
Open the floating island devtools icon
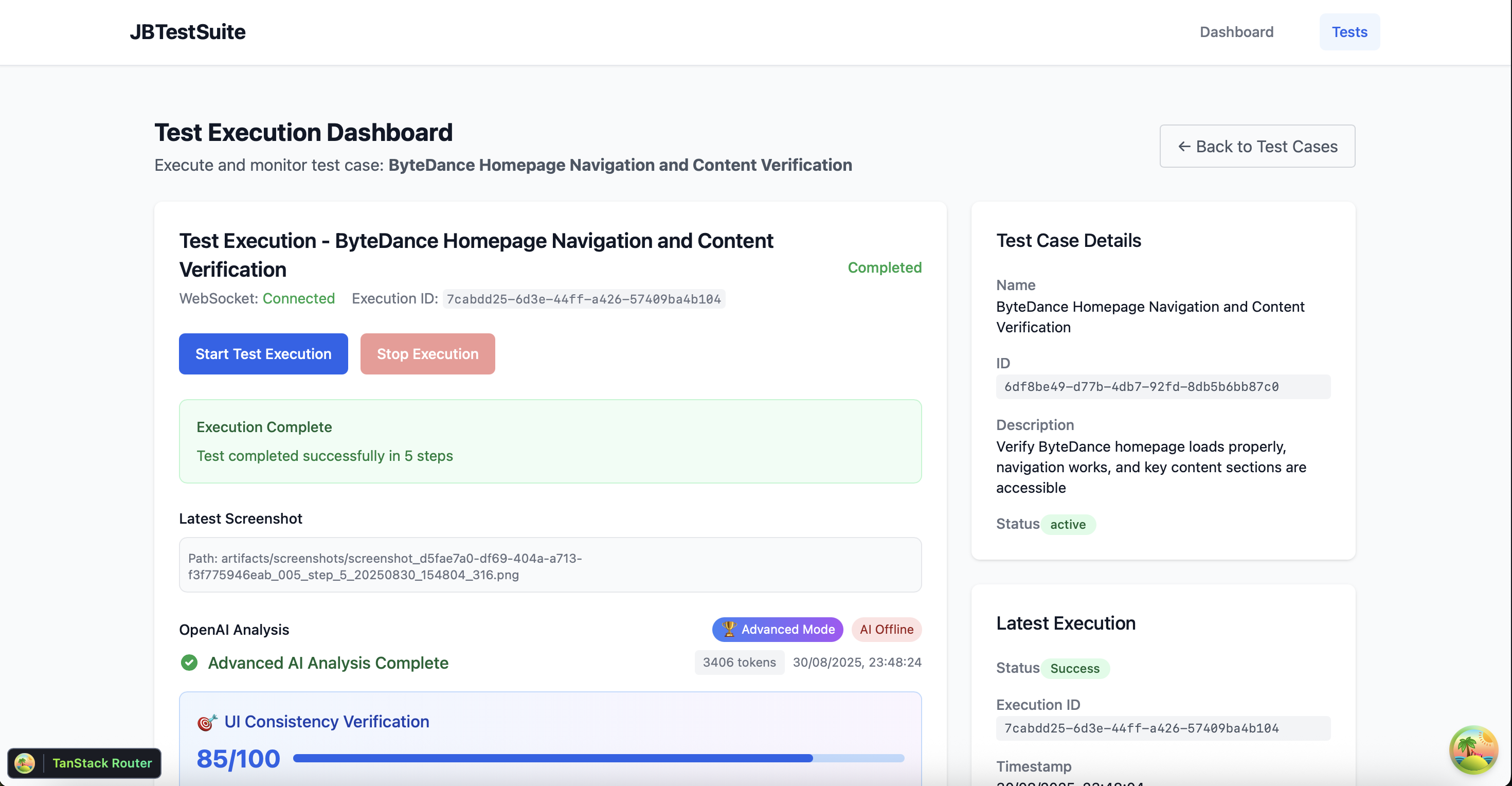(x=1473, y=749)
